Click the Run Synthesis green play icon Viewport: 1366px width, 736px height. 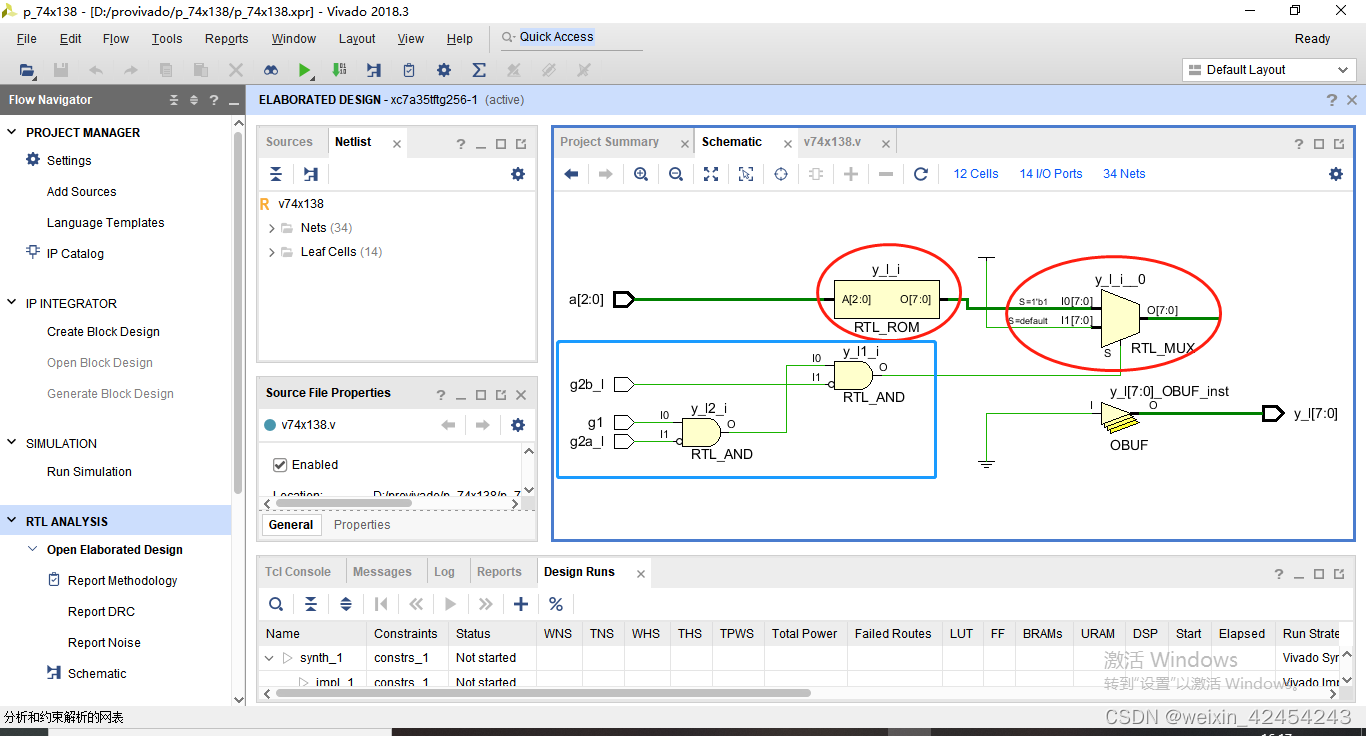[304, 70]
